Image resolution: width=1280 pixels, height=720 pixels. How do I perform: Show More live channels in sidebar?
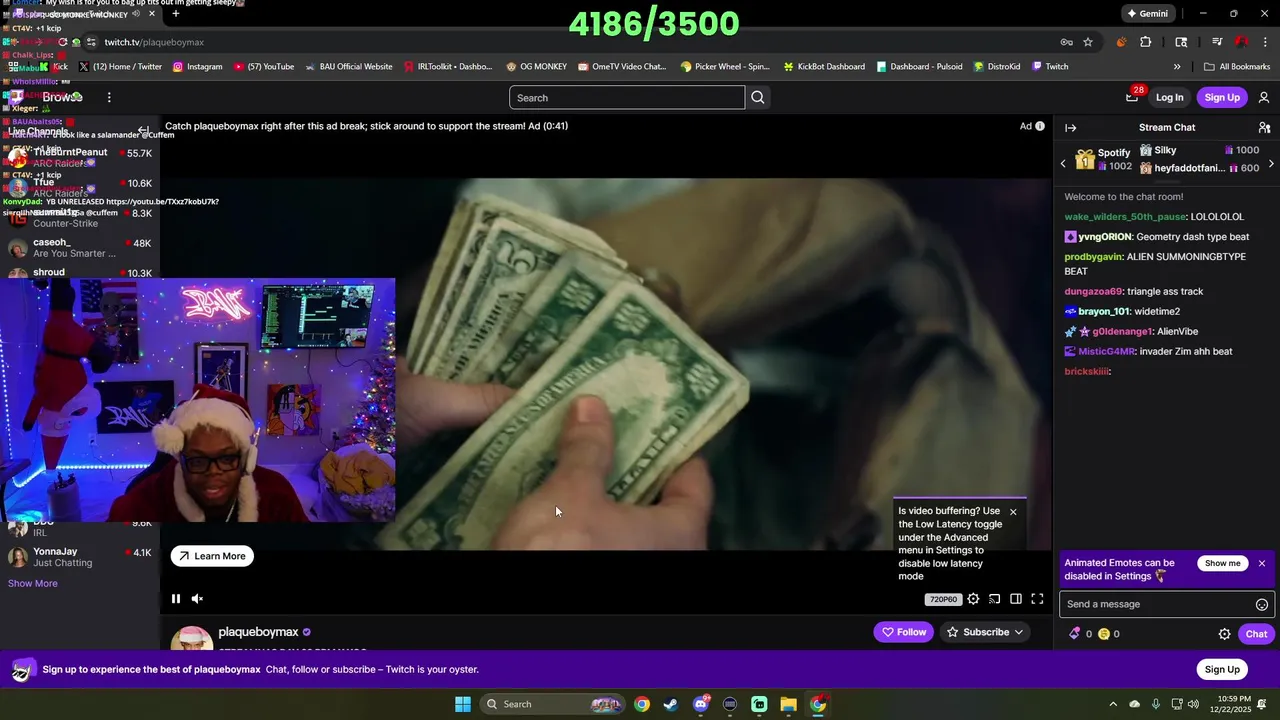point(33,583)
